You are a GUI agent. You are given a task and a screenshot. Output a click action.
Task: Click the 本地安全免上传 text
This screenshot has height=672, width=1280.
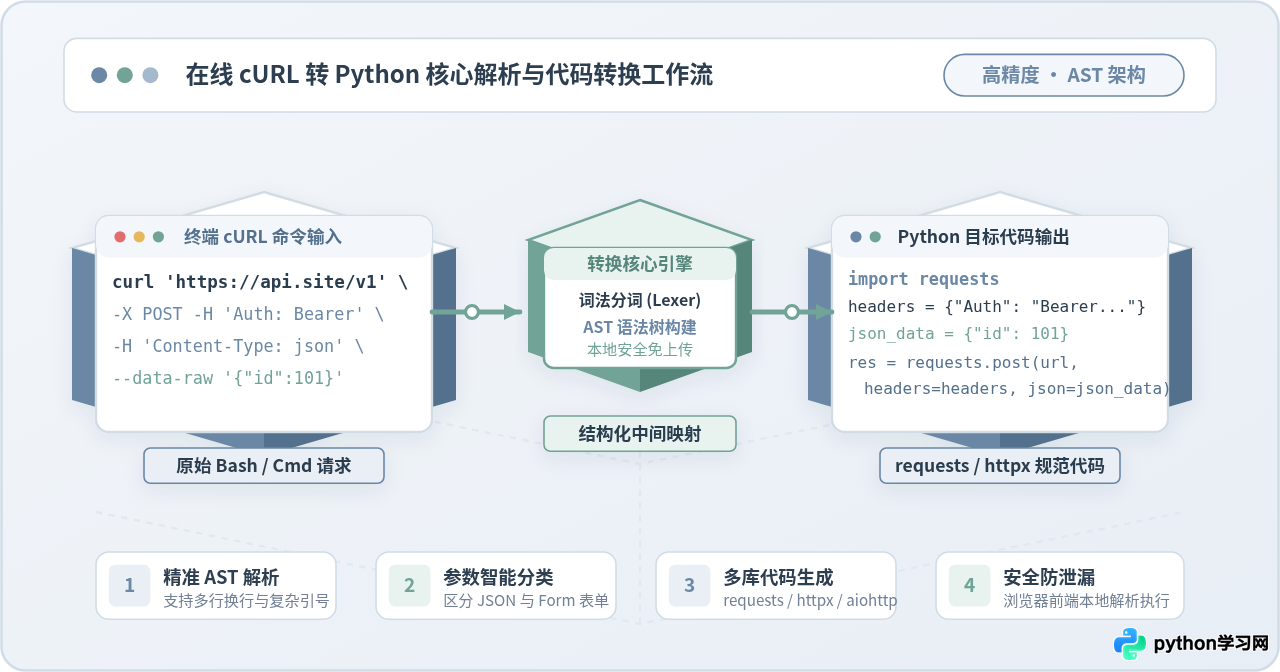tap(640, 350)
